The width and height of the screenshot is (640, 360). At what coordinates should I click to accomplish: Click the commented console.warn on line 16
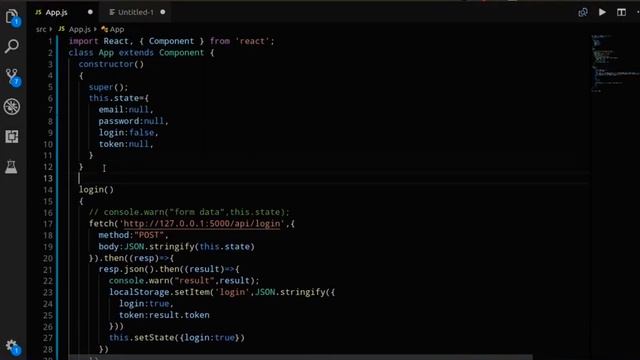pyautogui.click(x=189, y=212)
